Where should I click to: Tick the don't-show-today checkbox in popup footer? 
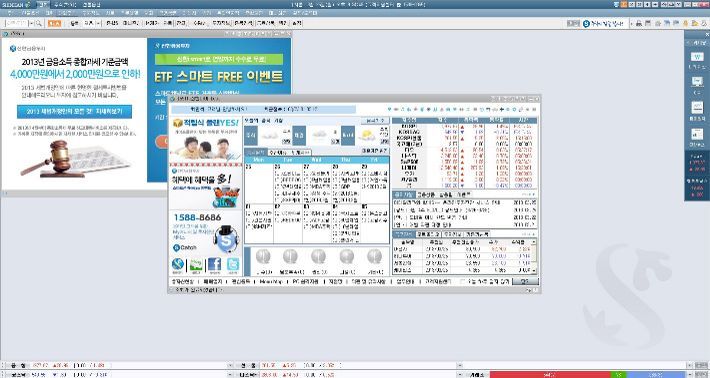click(462, 282)
